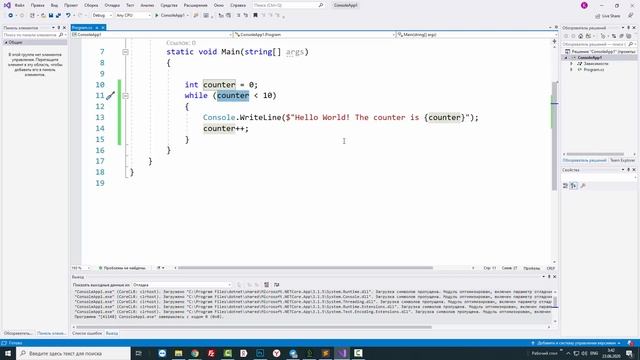Click the Live Share button
The height and width of the screenshot is (360, 640).
click(608, 16)
